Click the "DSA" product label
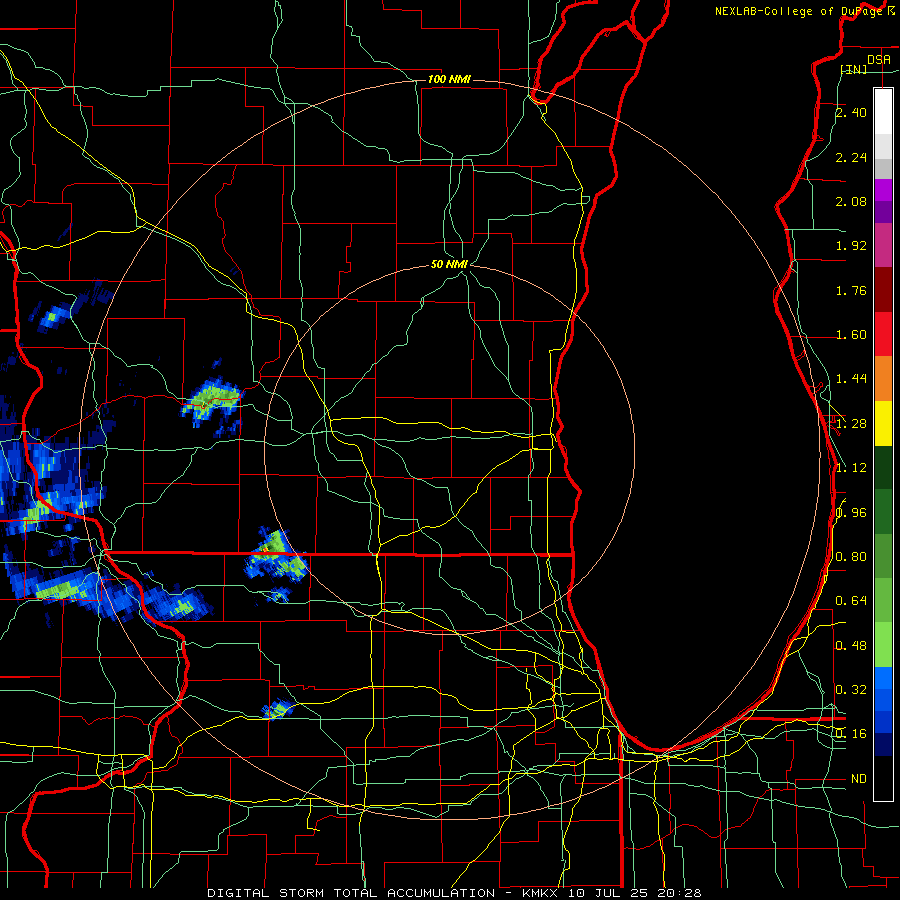Image resolution: width=900 pixels, height=900 pixels. (878, 59)
